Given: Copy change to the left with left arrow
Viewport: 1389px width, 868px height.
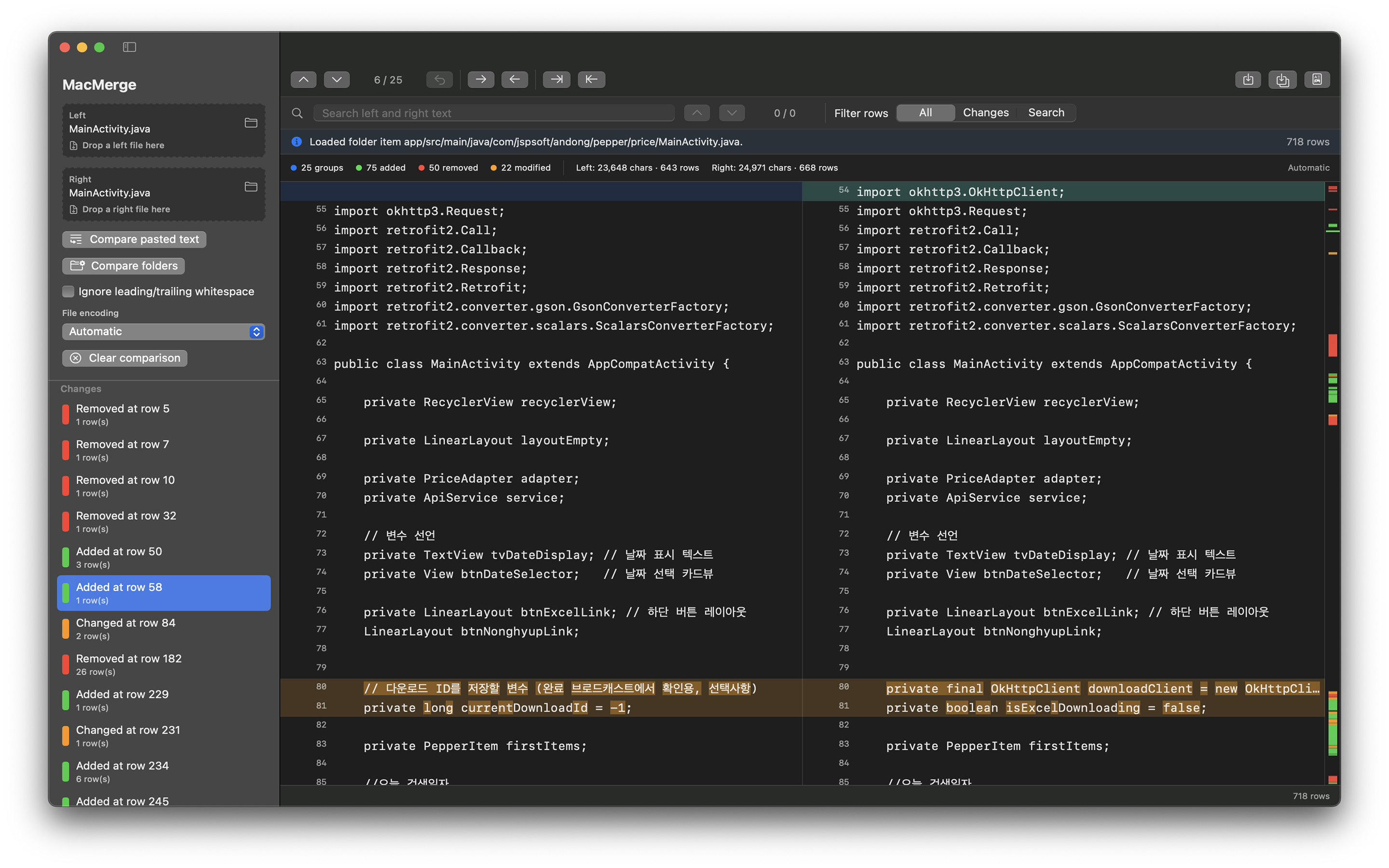Looking at the screenshot, I should pyautogui.click(x=515, y=79).
